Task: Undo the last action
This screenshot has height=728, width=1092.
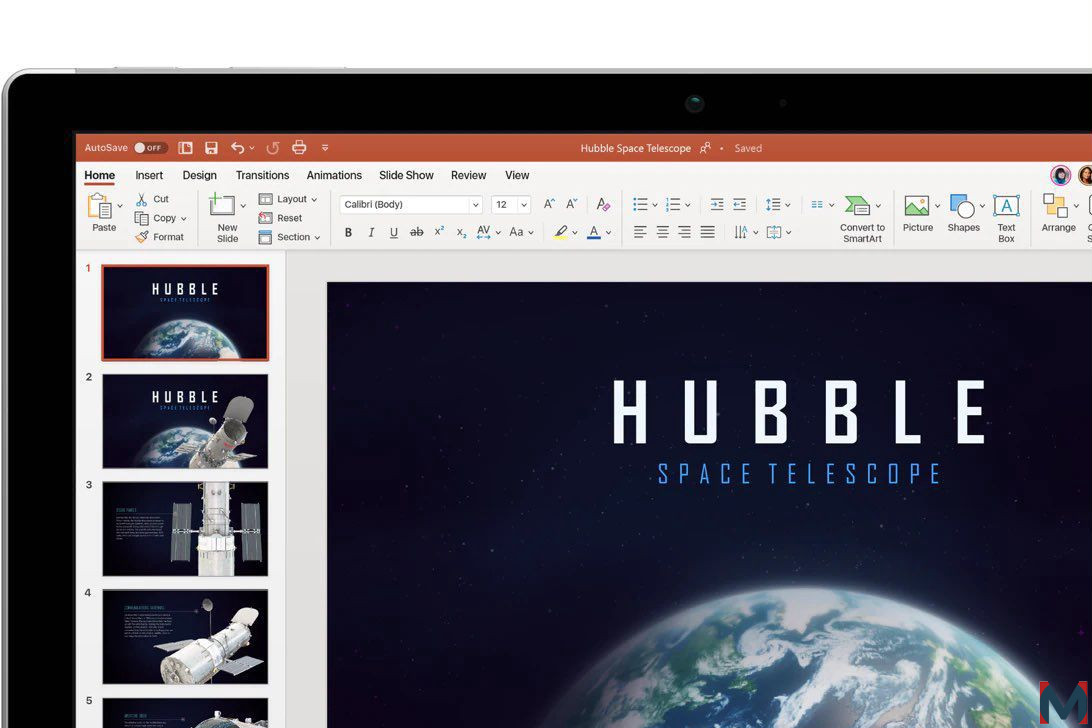Action: coord(237,148)
